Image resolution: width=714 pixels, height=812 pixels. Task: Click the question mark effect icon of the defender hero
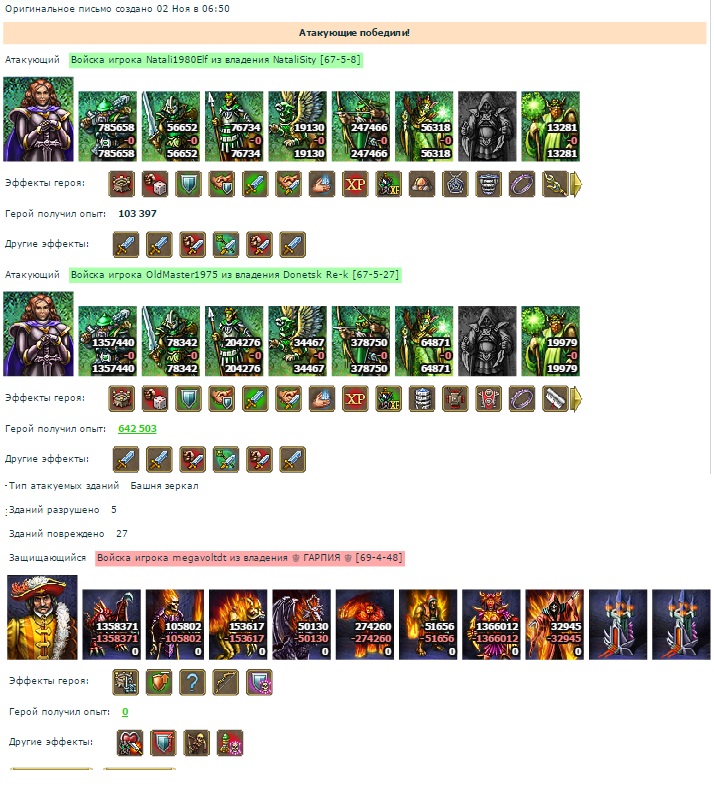(192, 683)
